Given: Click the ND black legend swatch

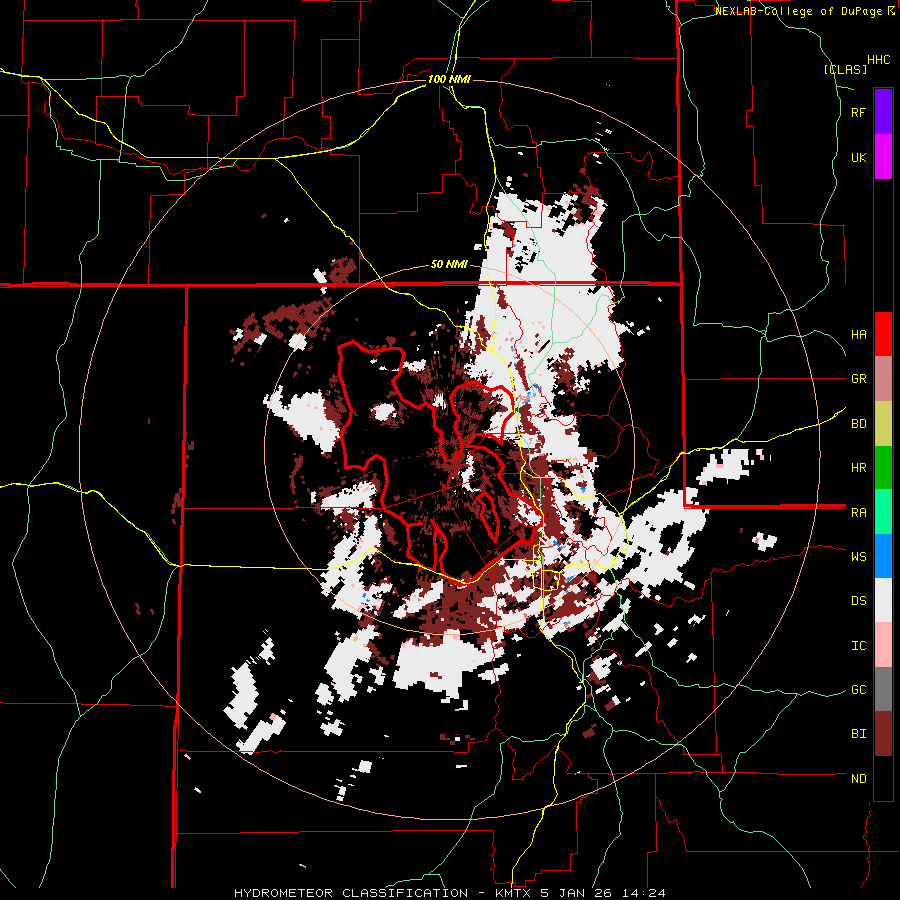Looking at the screenshot, I should (883, 778).
